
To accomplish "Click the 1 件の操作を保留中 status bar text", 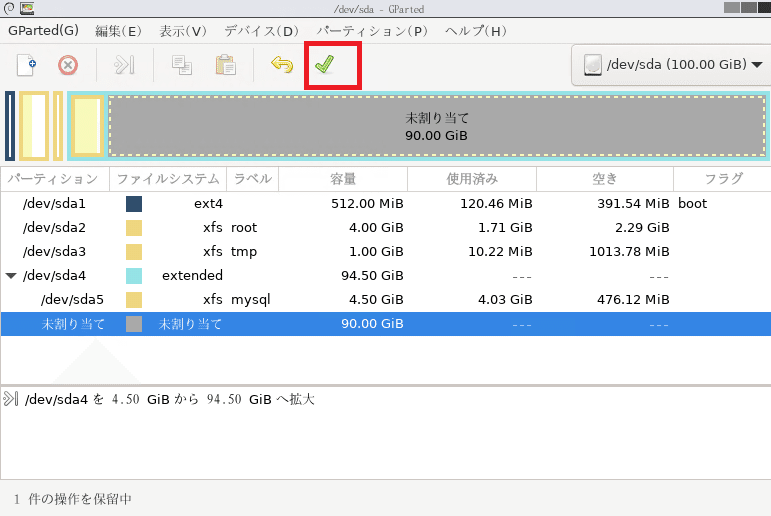I will tap(73, 499).
